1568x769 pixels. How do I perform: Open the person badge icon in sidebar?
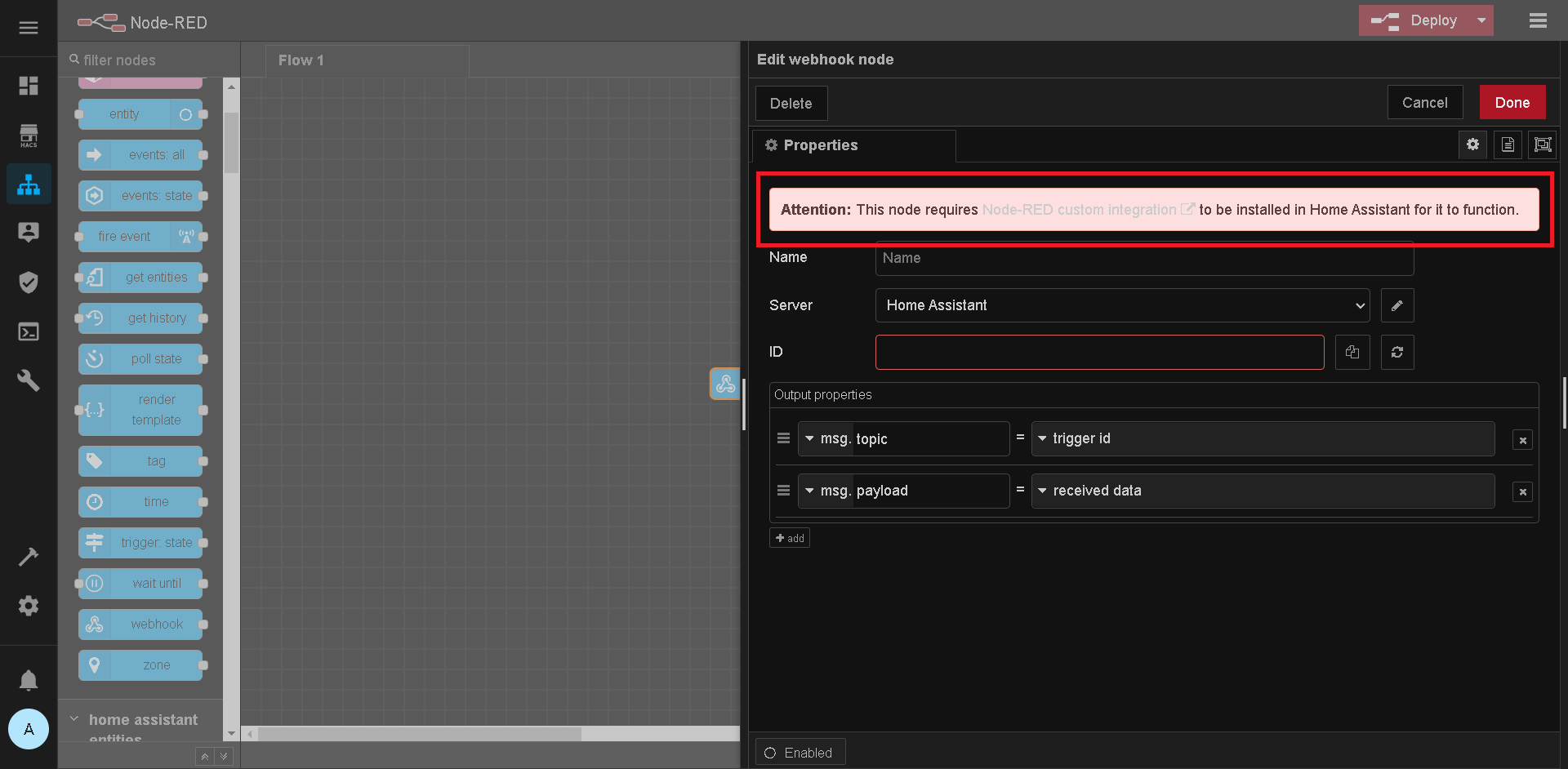tap(29, 233)
